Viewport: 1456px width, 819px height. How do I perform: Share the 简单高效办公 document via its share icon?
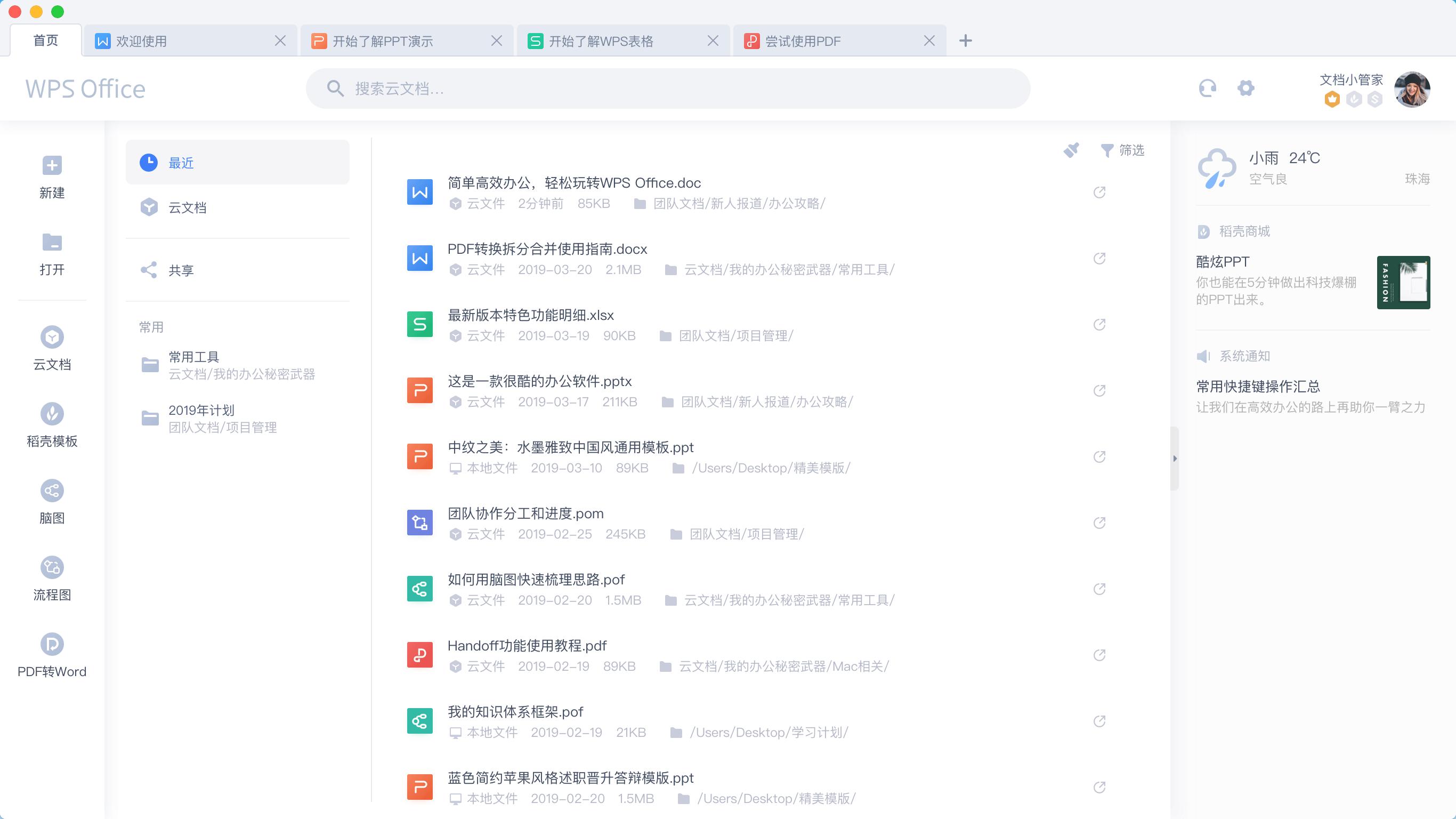(x=1099, y=192)
